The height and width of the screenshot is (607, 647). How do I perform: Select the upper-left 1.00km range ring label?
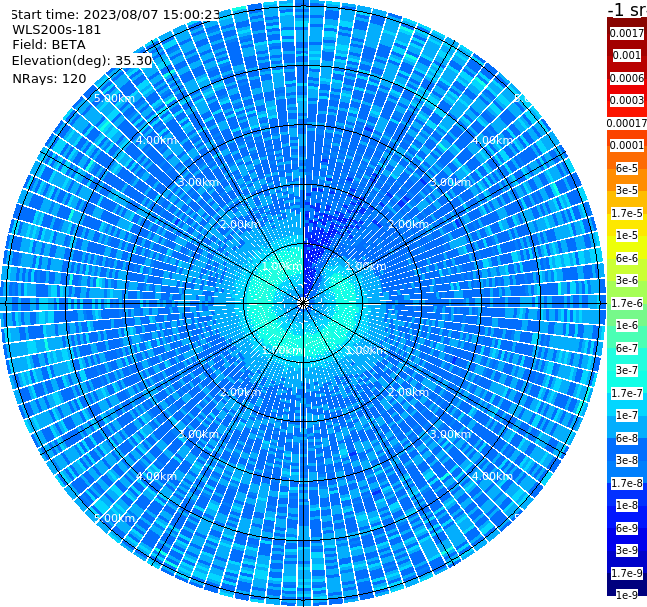click(283, 266)
